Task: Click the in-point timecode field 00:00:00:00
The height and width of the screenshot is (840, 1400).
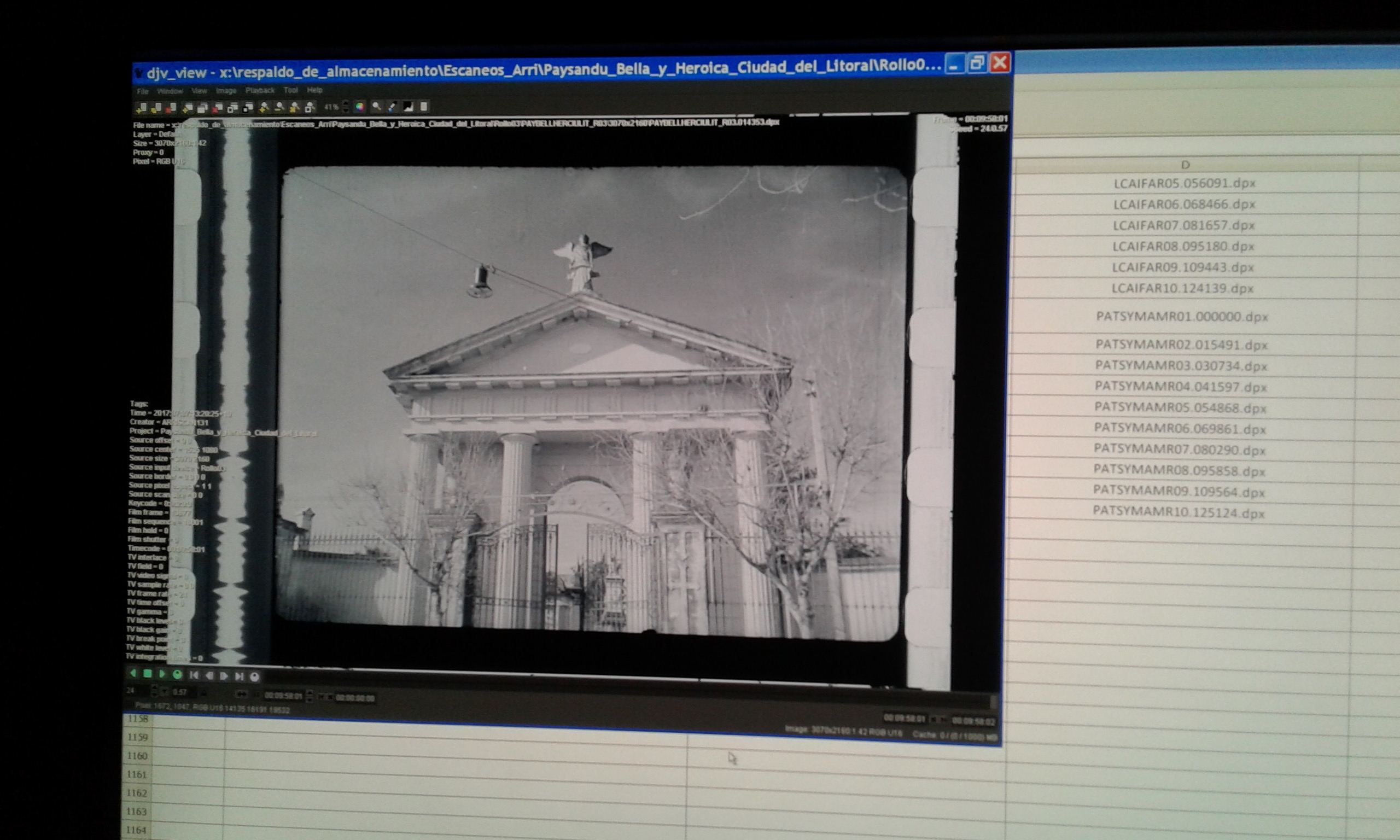Action: click(355, 698)
